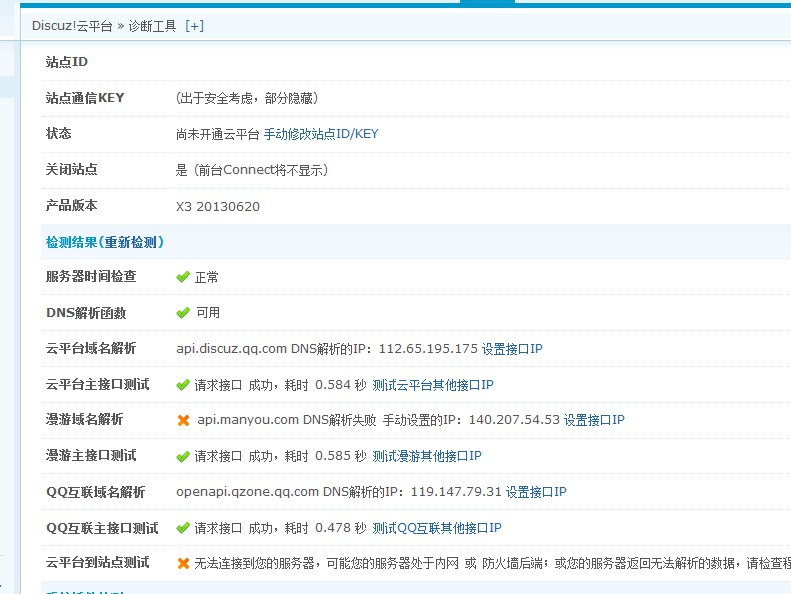Click 测试漫游其他接口IP link
The image size is (791, 594).
point(427,456)
